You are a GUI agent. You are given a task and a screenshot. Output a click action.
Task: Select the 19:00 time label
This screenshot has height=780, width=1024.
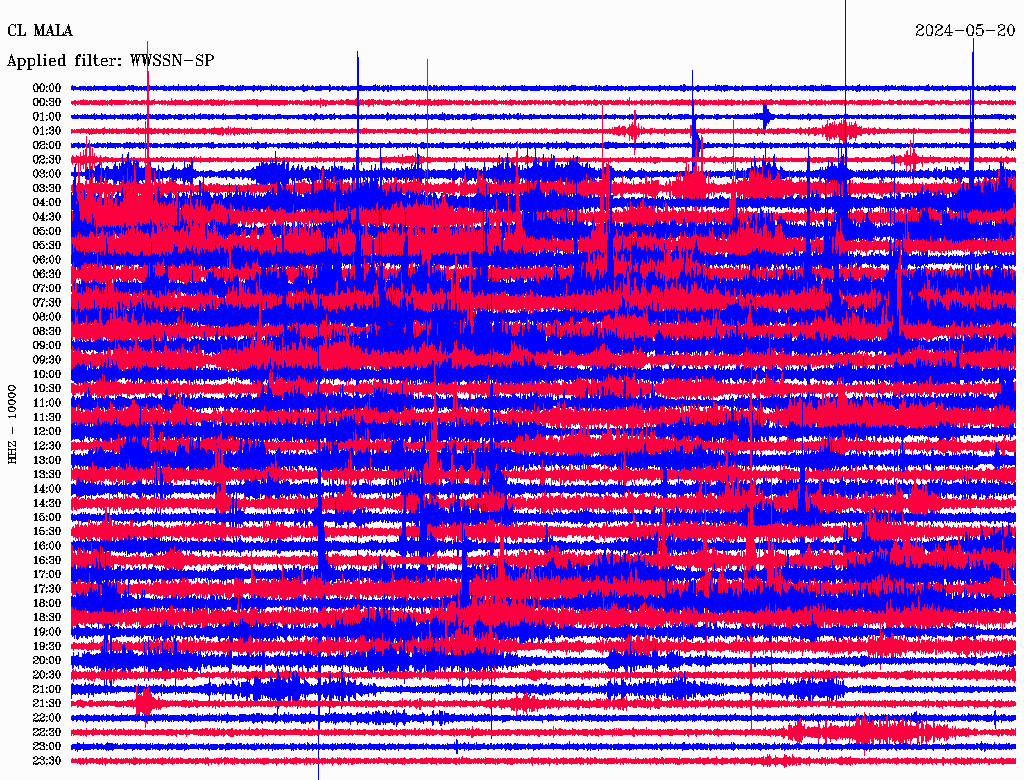click(x=47, y=632)
